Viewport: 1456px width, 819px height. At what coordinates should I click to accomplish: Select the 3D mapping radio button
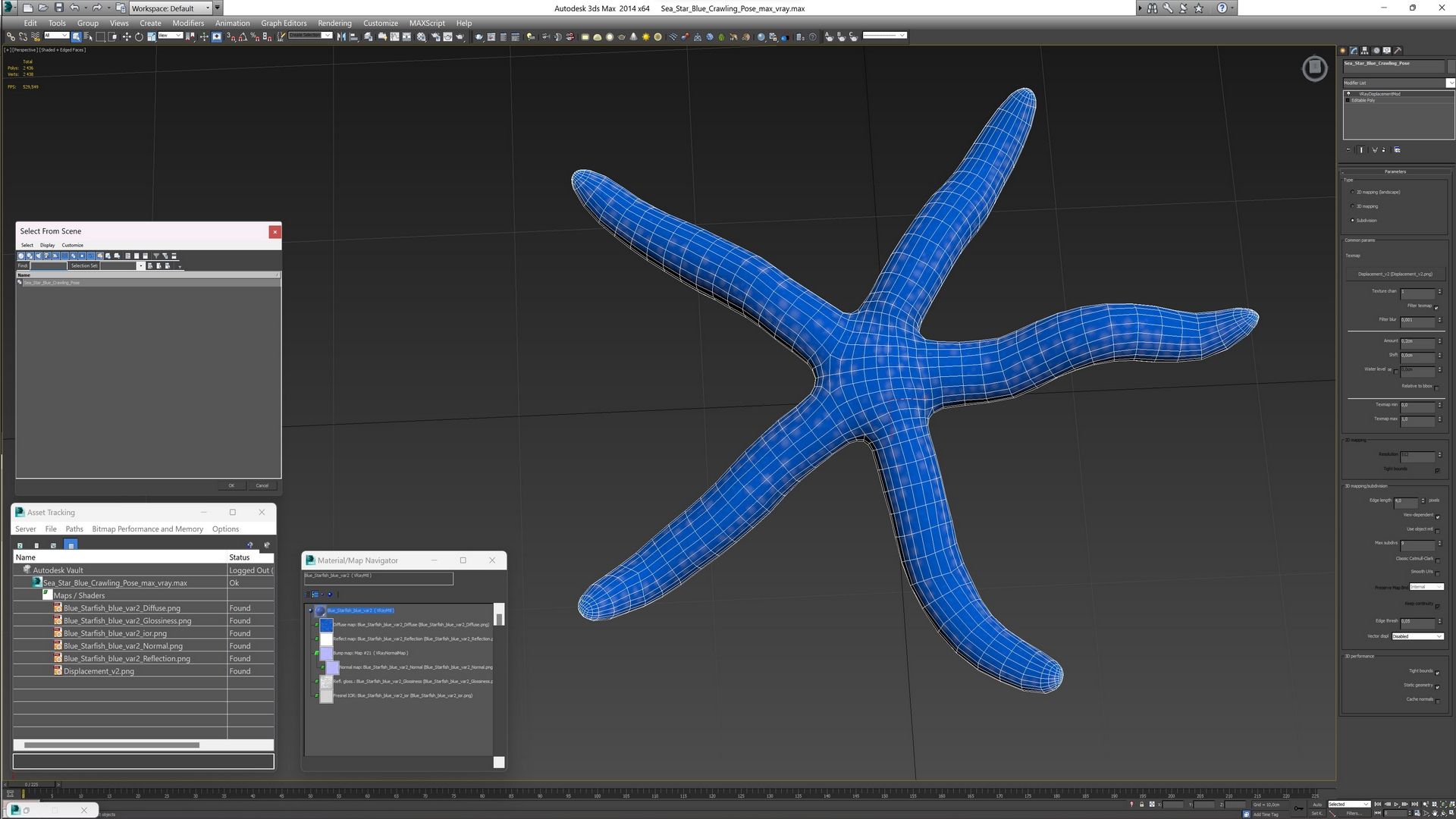[1353, 206]
